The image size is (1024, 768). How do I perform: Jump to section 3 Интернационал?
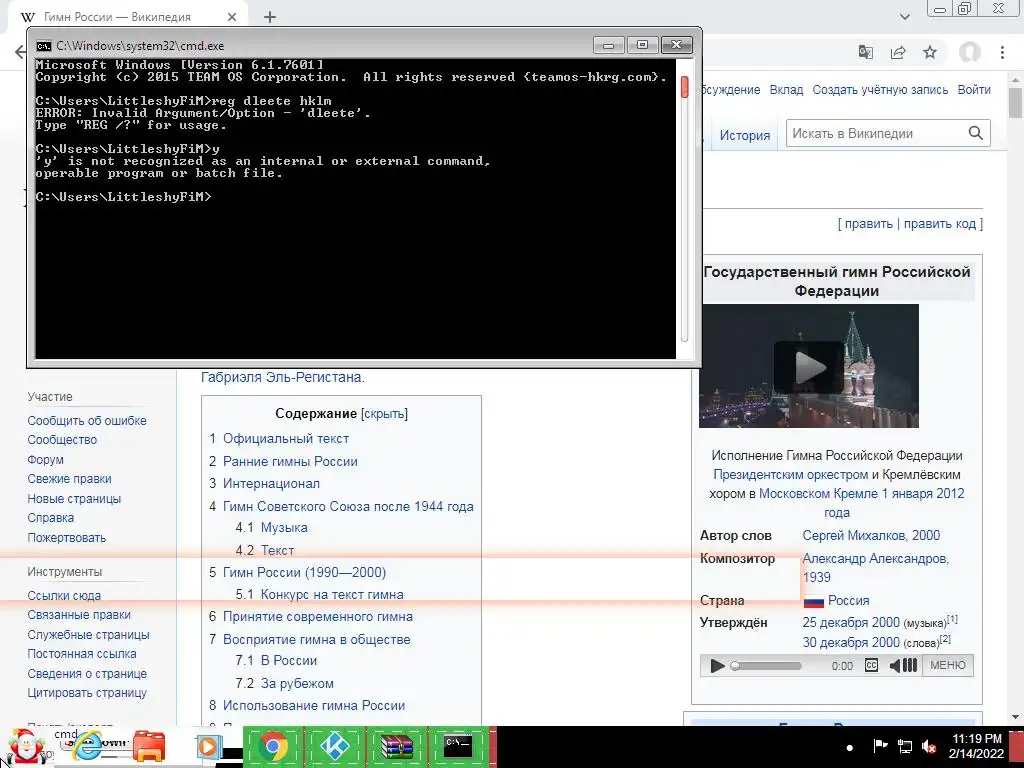click(x=271, y=483)
